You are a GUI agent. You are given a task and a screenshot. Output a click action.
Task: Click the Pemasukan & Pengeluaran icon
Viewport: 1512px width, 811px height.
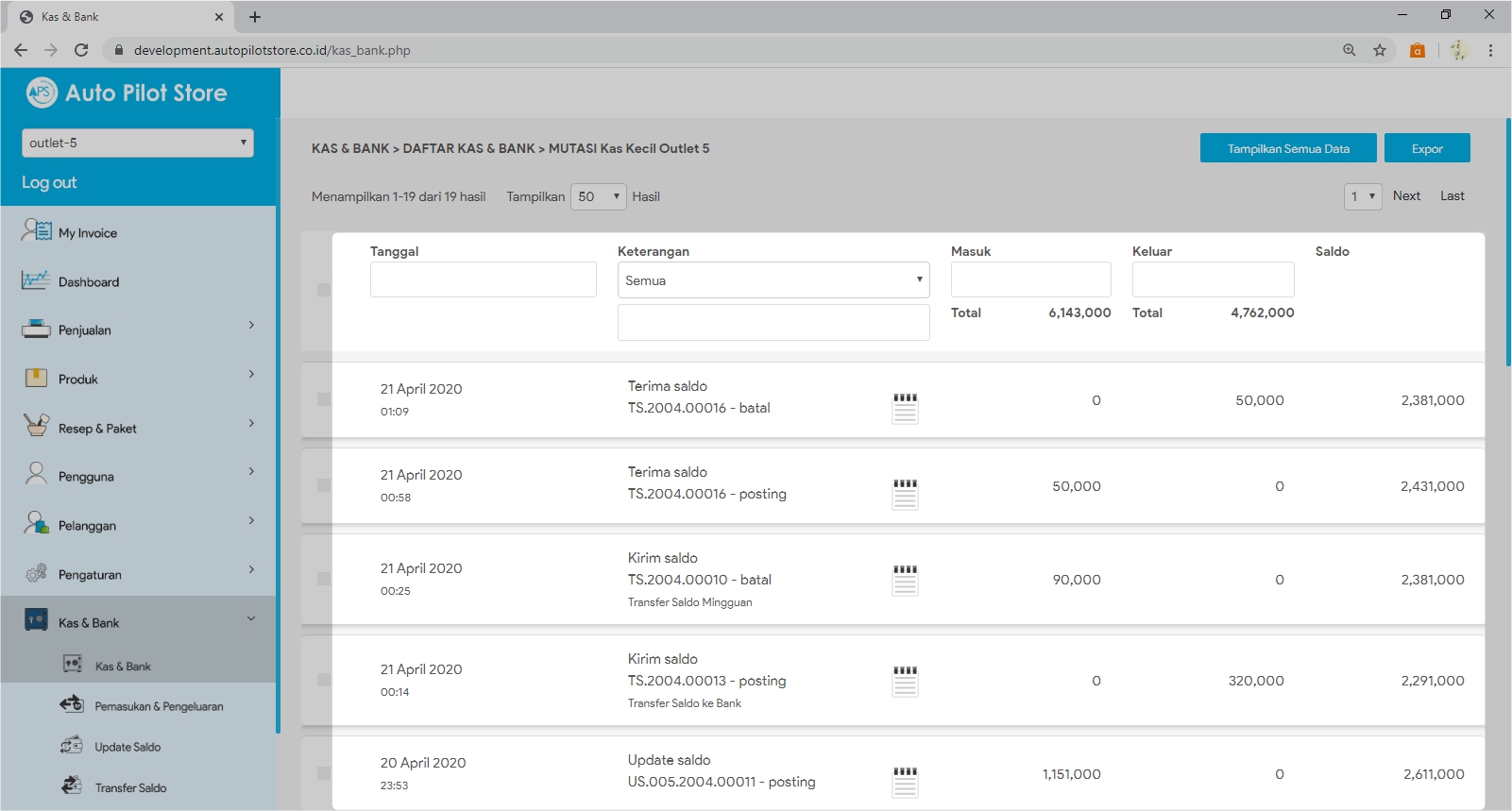tap(72, 705)
